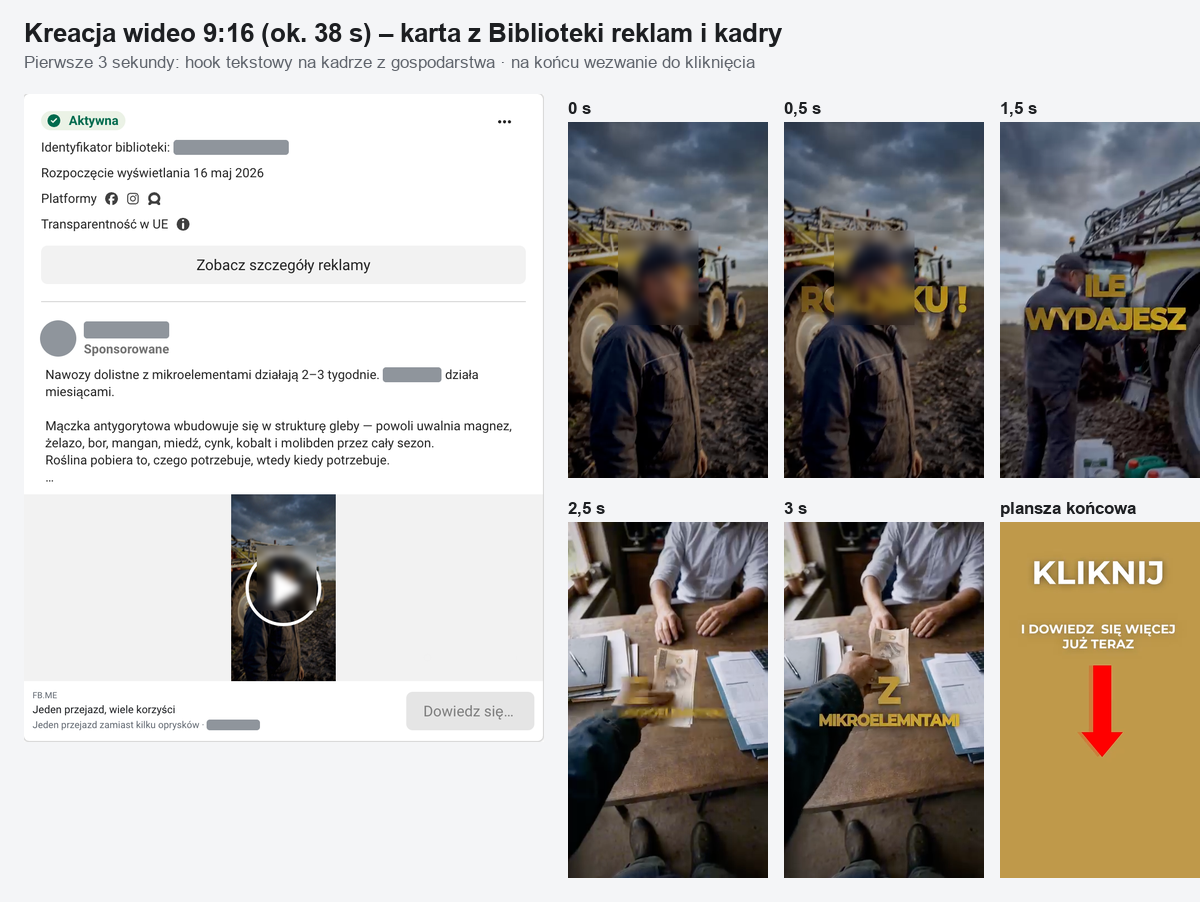Click the 'KLIKNIJ' text on end card

tap(1098, 573)
